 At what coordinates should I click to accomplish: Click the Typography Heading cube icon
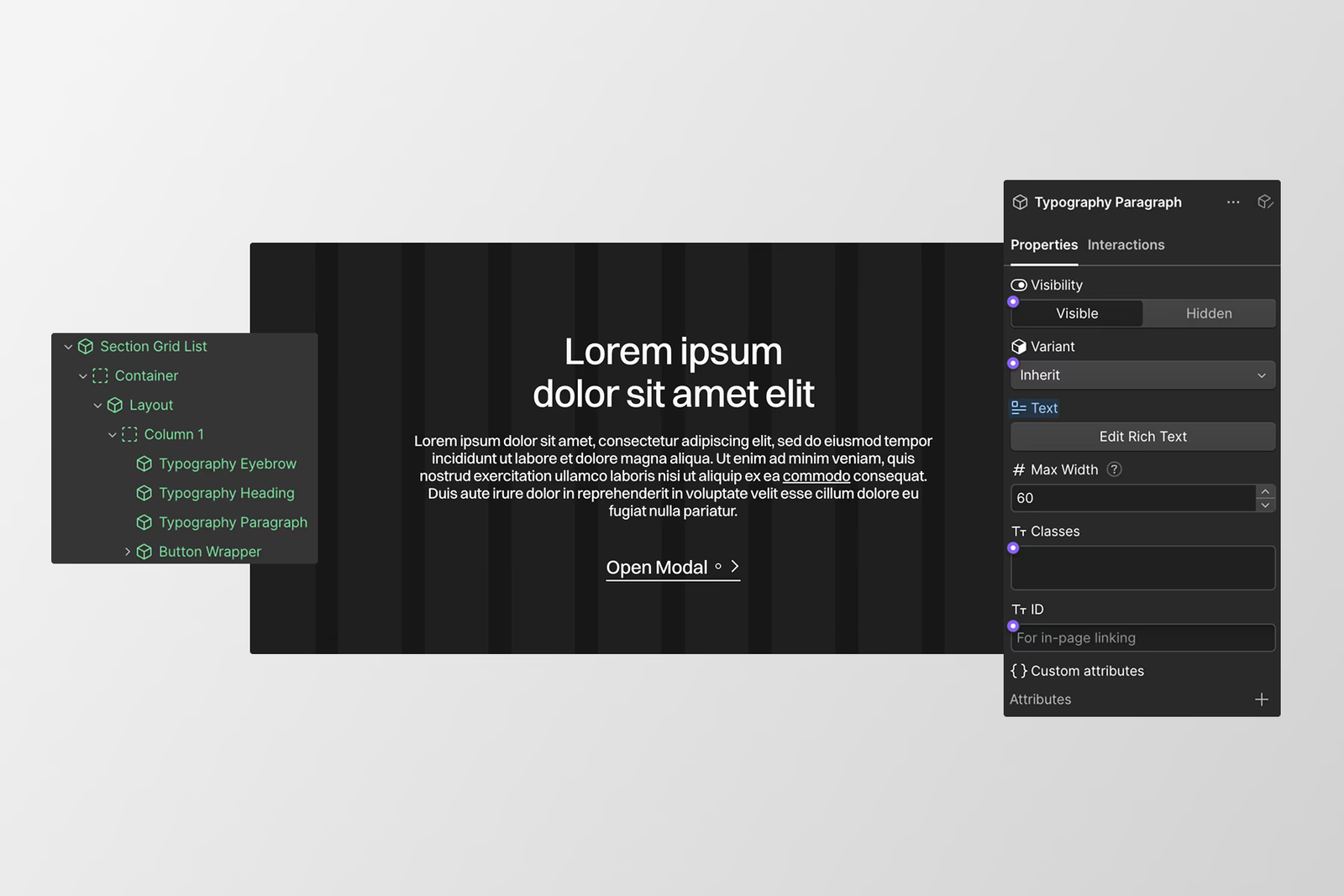(x=144, y=493)
